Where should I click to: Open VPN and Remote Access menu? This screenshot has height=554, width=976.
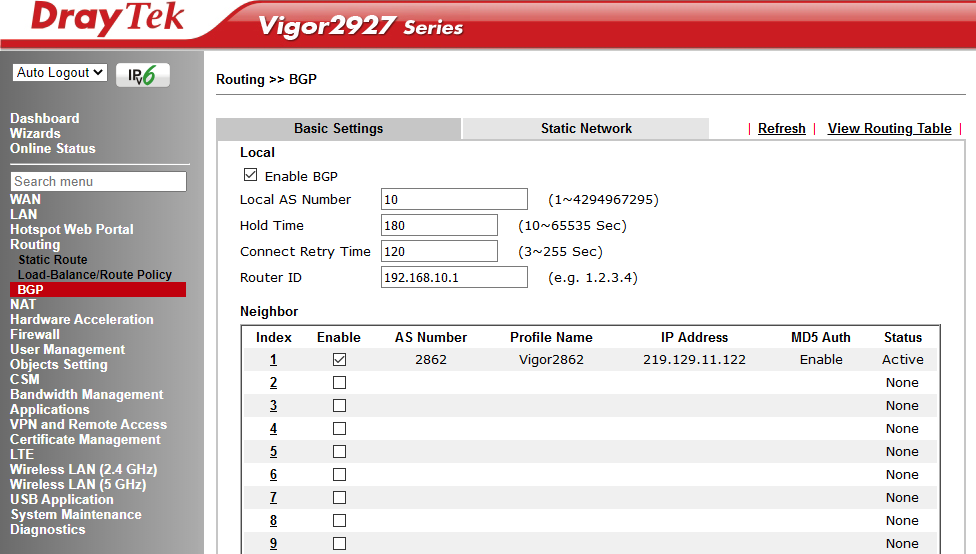[88, 425]
